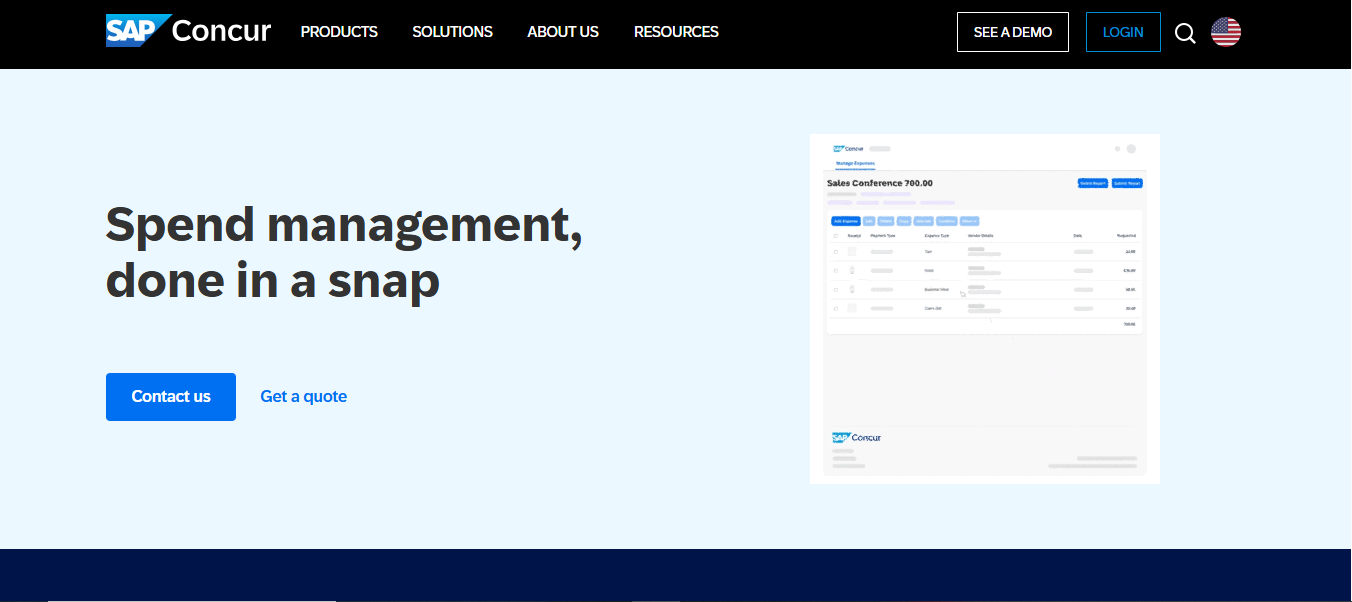Select the checkbox on the Taxi expense row
This screenshot has height=602, width=1352.
click(836, 250)
